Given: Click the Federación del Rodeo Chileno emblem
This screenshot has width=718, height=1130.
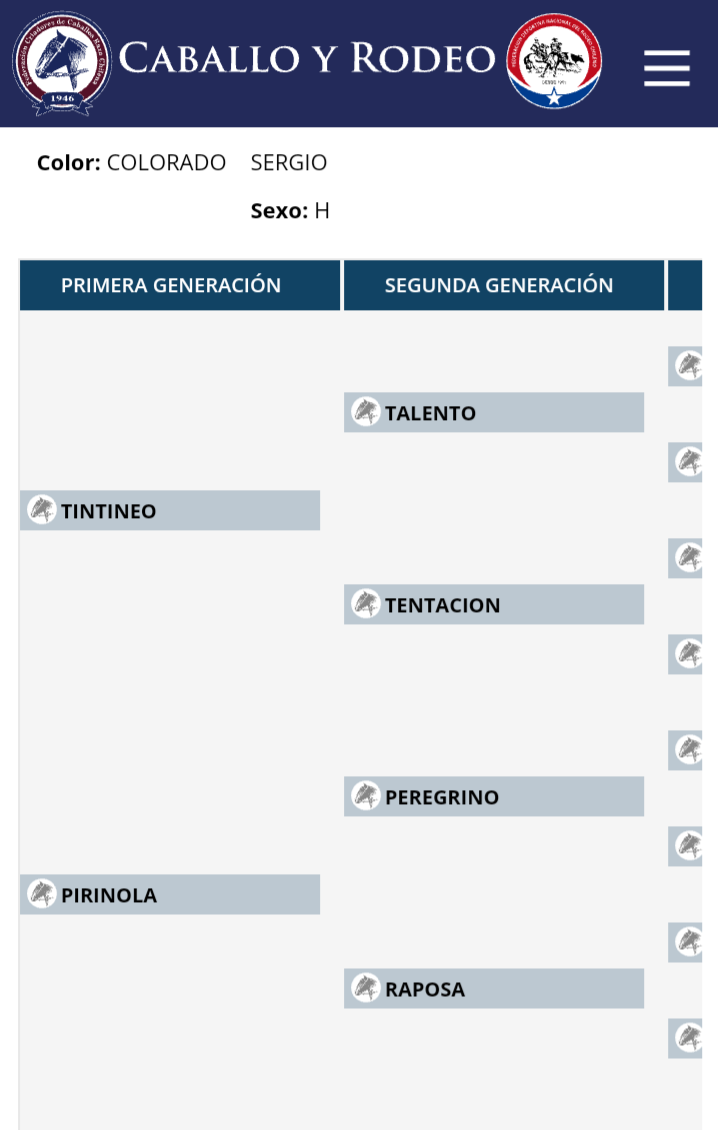Looking at the screenshot, I should 554,61.
